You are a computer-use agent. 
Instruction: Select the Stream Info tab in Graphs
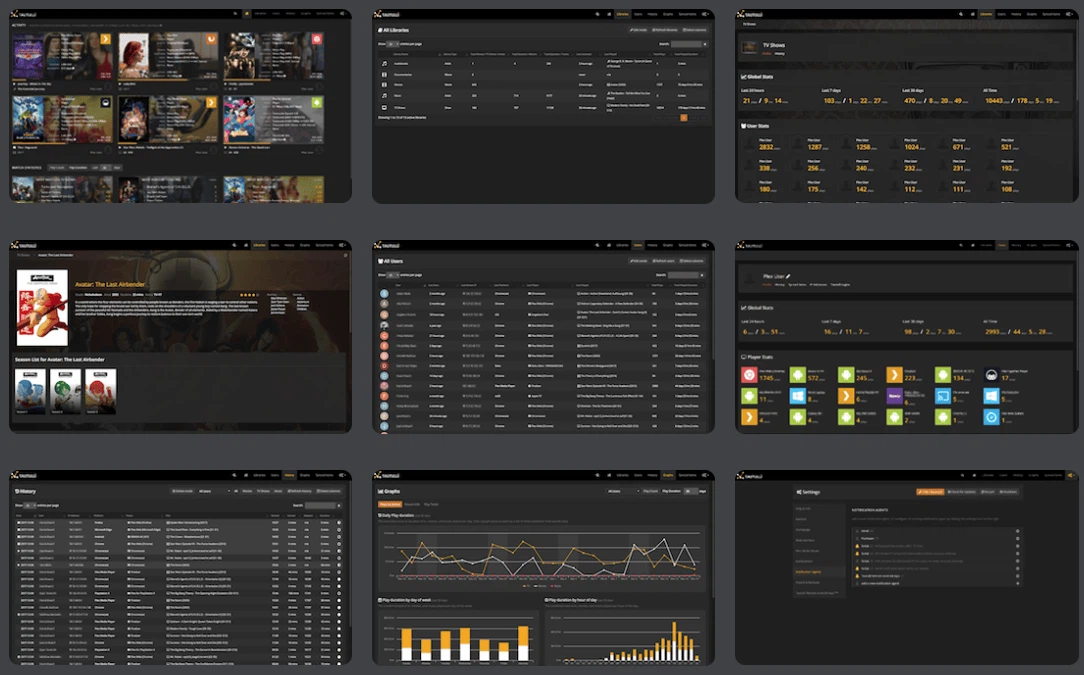pos(412,504)
